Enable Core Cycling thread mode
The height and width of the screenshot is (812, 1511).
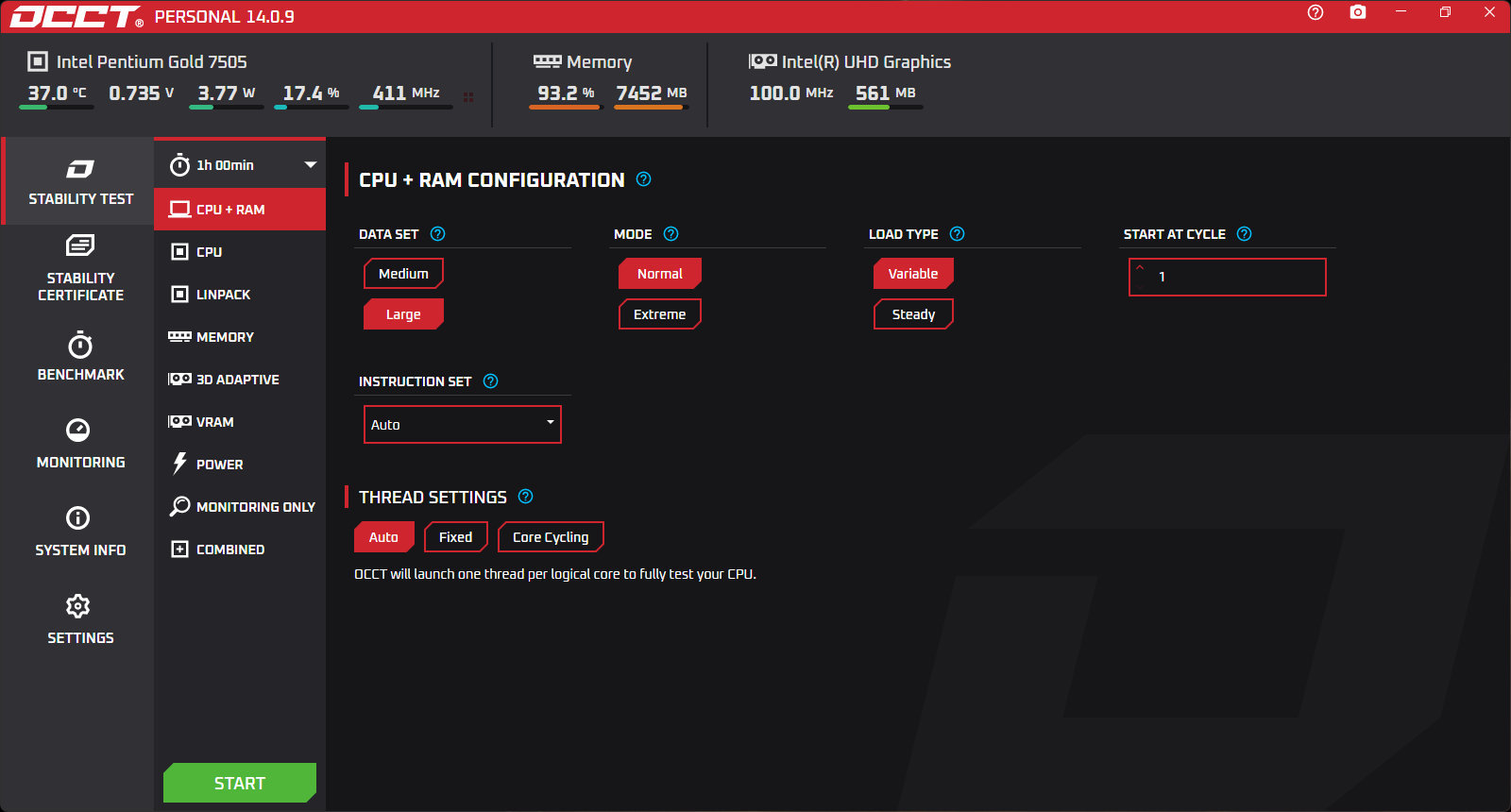tap(551, 537)
